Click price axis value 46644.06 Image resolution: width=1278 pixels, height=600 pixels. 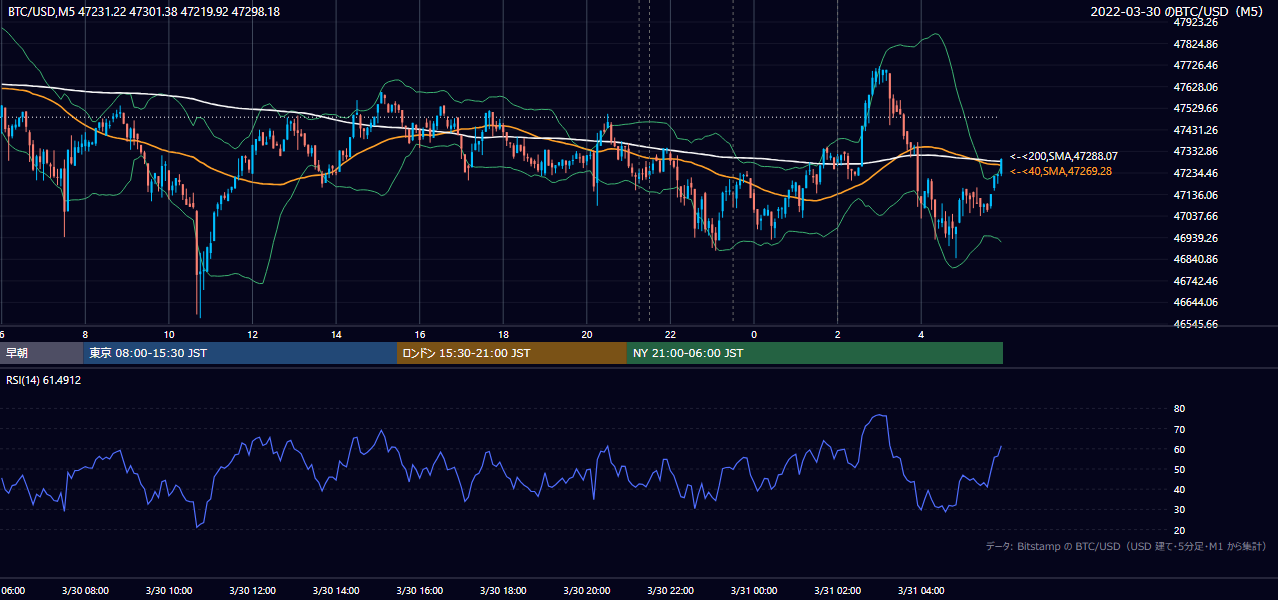[x=1195, y=302]
